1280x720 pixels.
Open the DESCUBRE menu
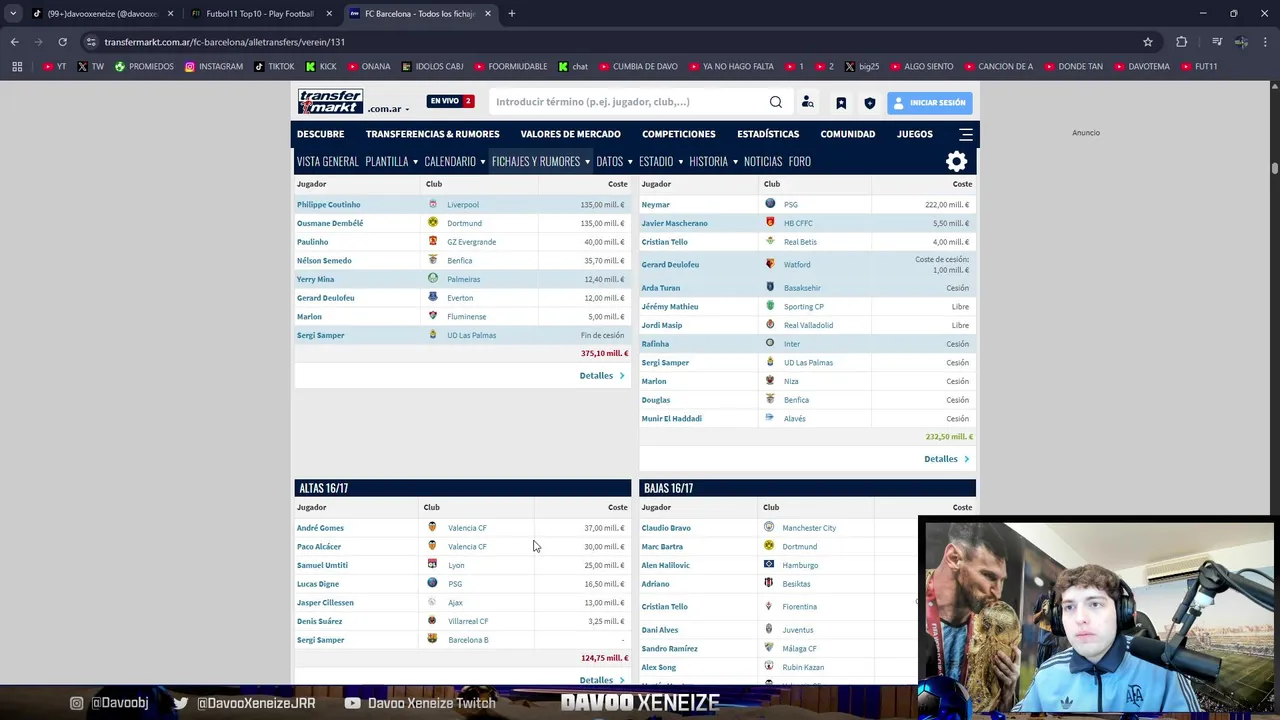coord(320,134)
